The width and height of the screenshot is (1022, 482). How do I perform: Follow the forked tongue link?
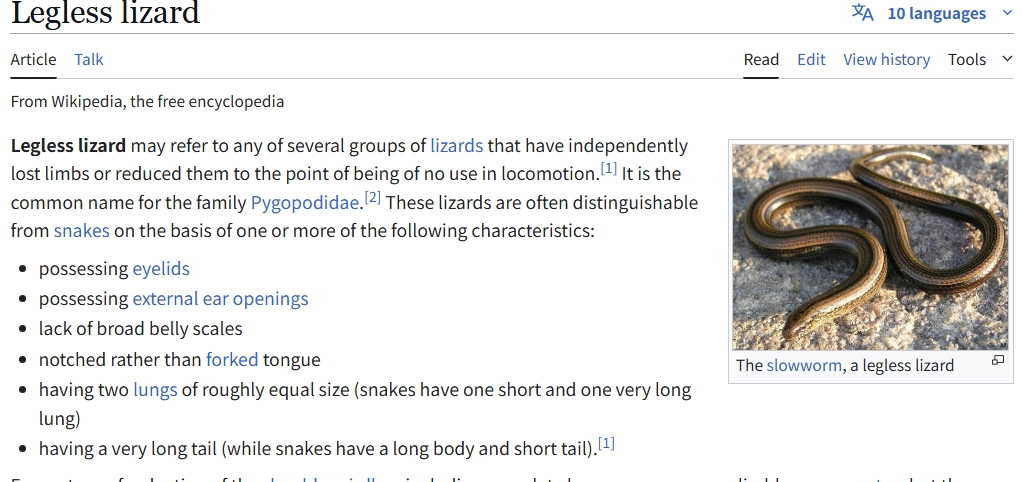pyautogui.click(x=232, y=360)
